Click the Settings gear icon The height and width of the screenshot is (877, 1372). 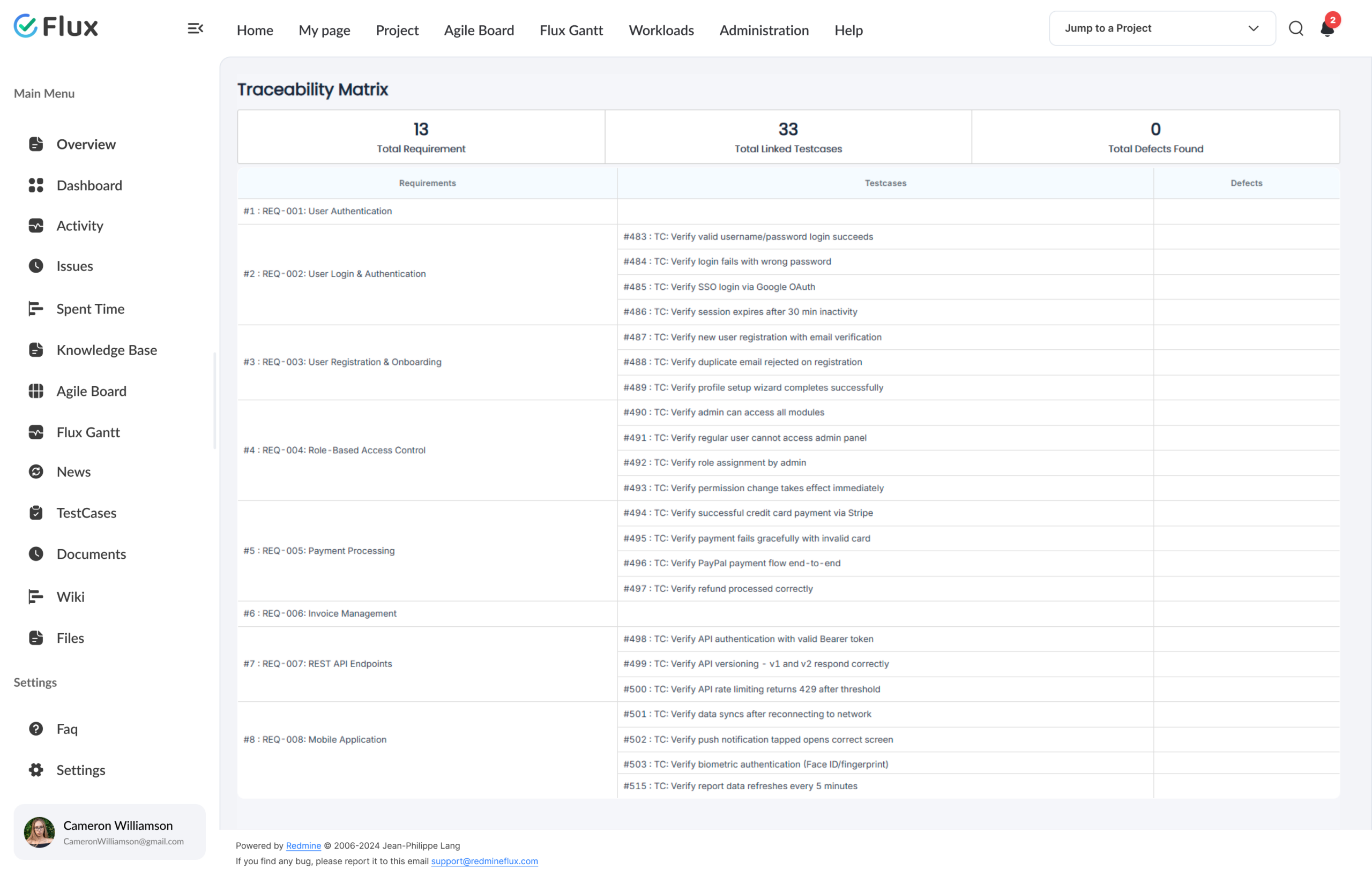click(x=36, y=770)
